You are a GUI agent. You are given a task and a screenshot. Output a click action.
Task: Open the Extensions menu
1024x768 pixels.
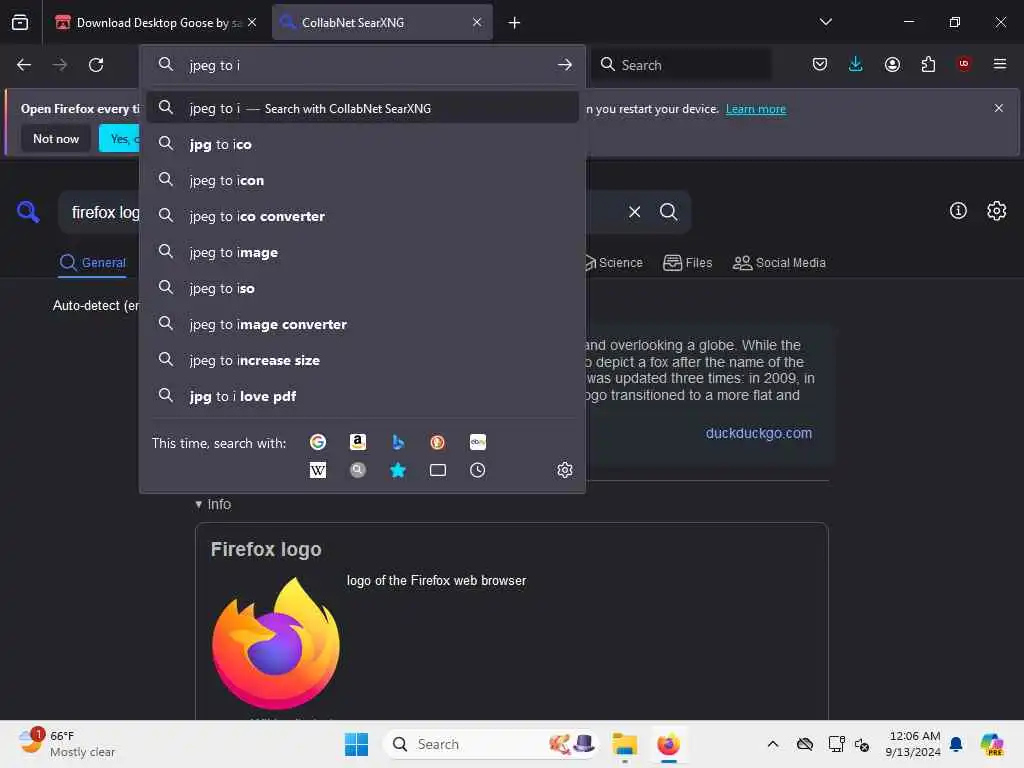point(928,64)
